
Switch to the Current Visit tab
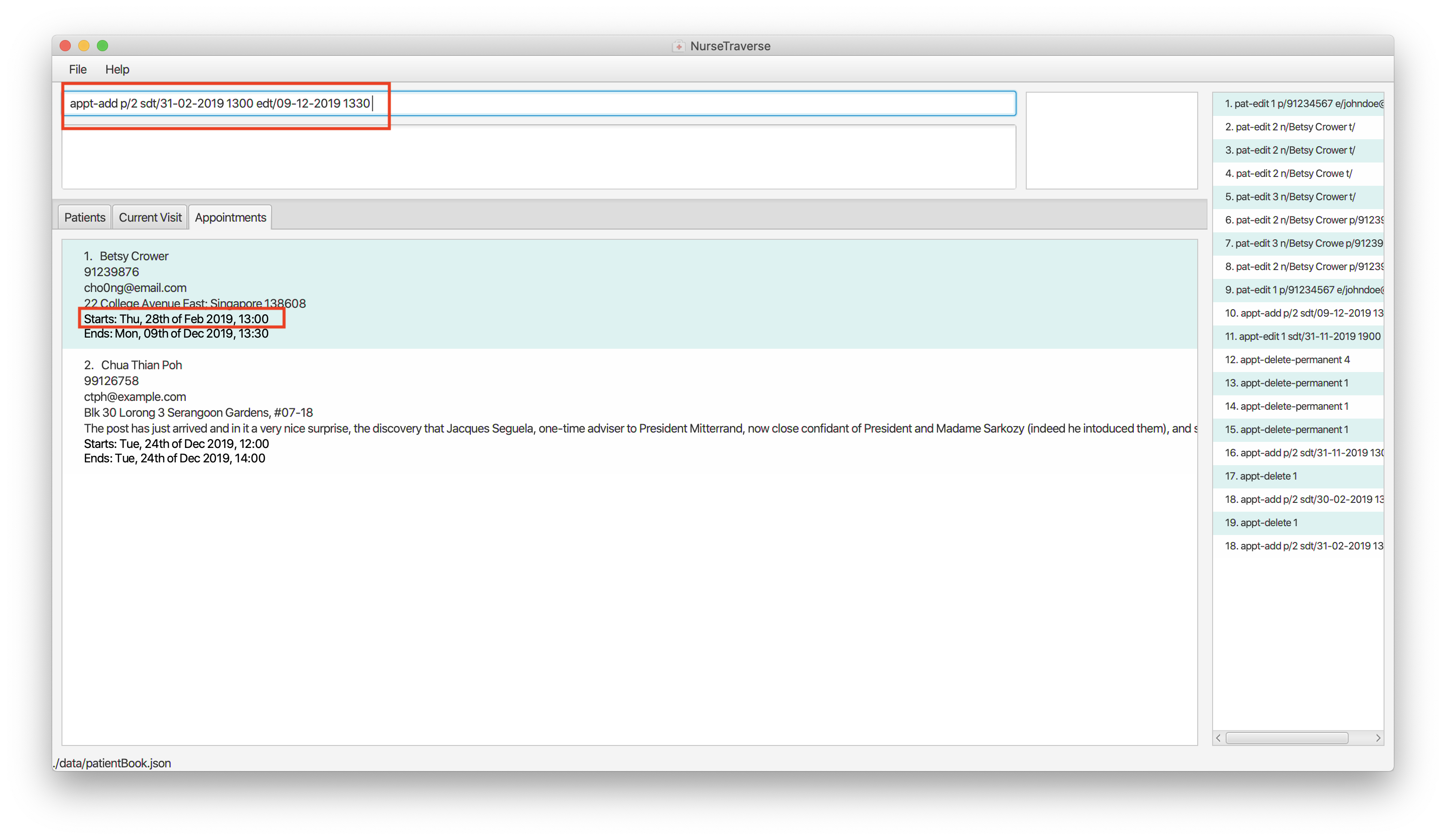(150, 217)
